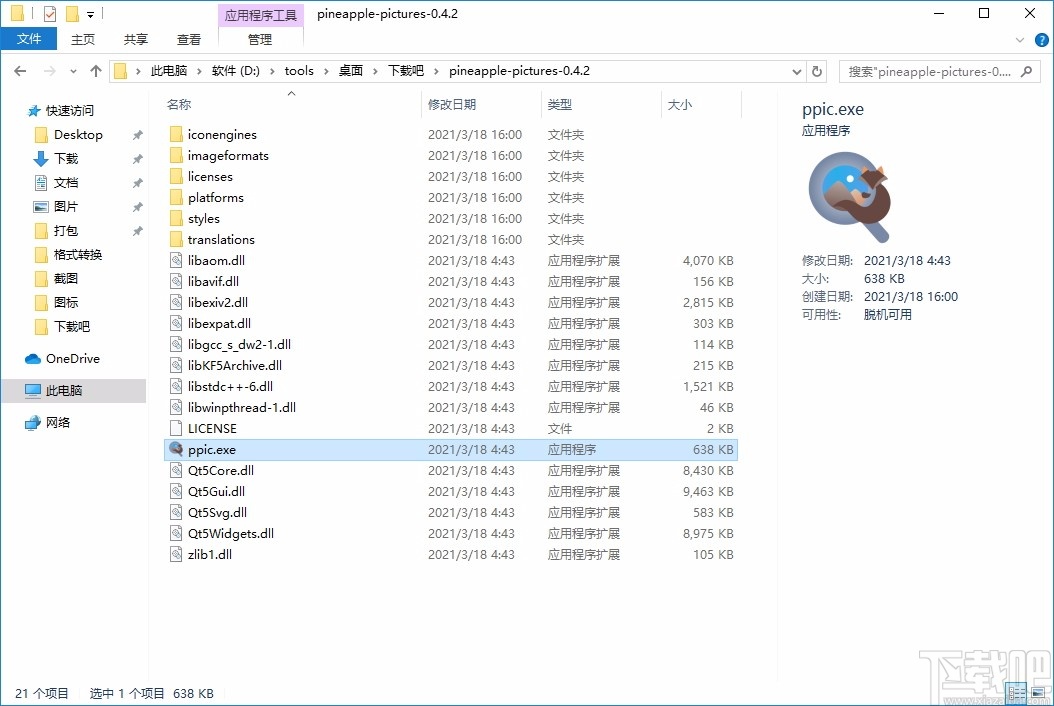This screenshot has height=706, width=1054.
Task: Select libKF5Archive.dll file
Action: click(x=235, y=365)
